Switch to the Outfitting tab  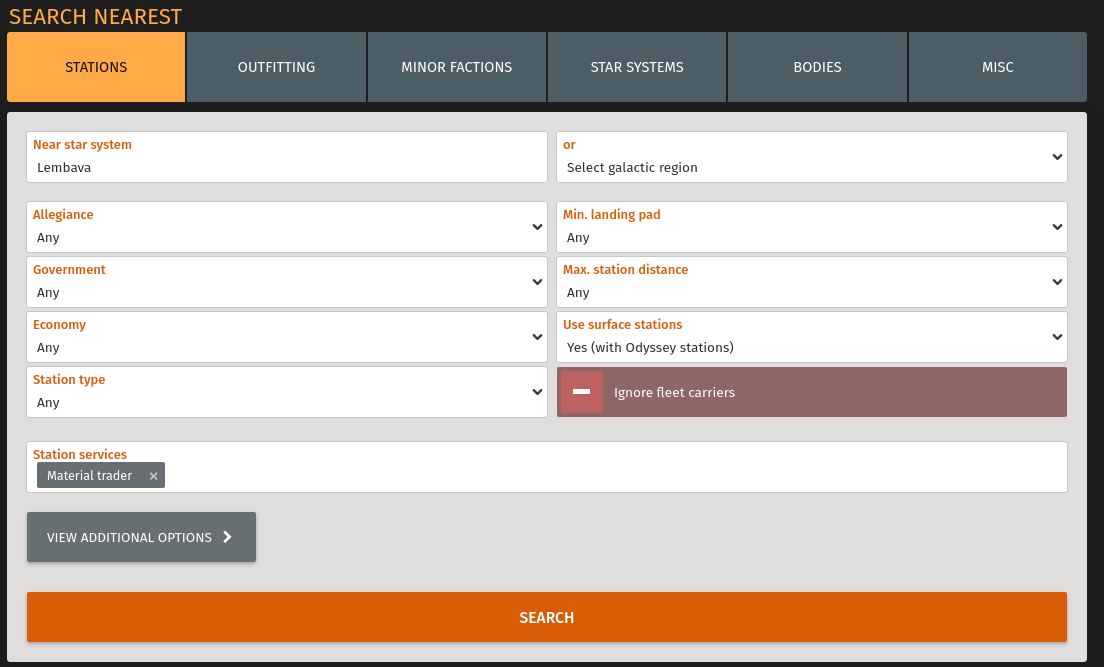tap(276, 67)
